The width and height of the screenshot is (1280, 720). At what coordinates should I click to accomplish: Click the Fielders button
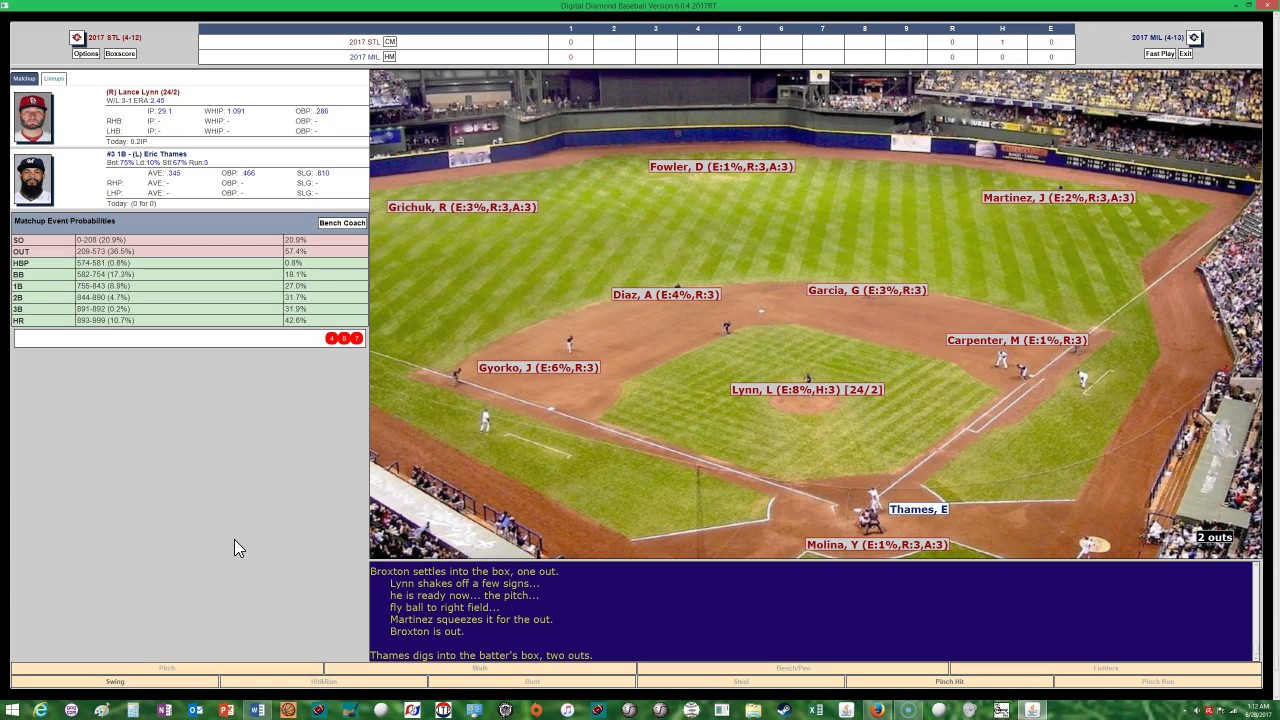pos(1106,668)
